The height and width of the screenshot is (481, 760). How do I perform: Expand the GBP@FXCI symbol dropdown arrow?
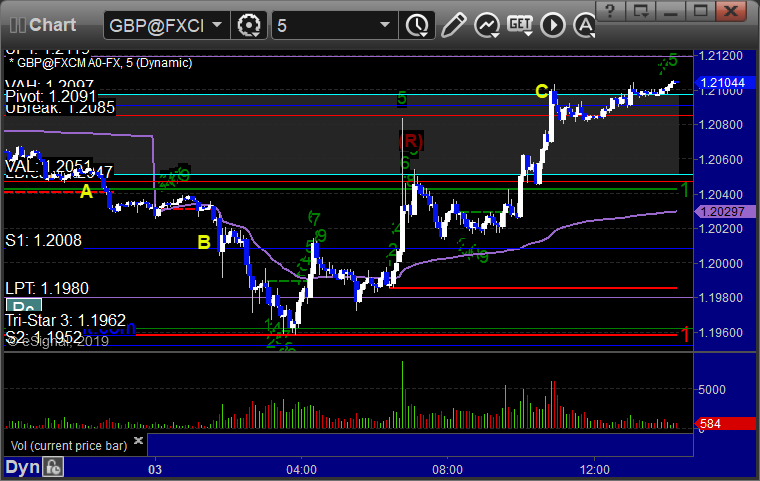coord(217,24)
